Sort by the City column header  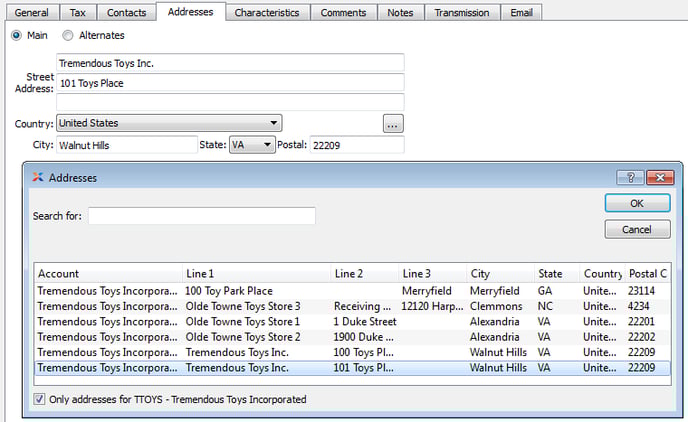tap(500, 273)
